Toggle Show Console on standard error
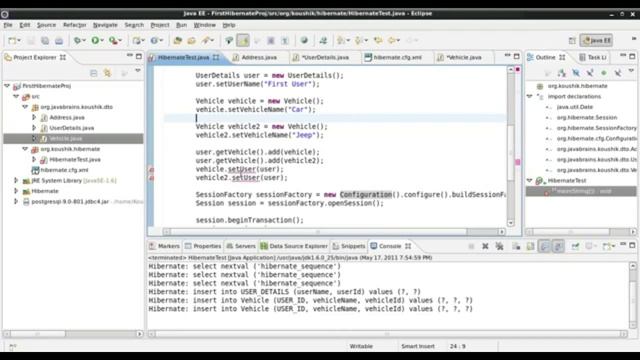This screenshot has width=640, height=360. click(558, 246)
